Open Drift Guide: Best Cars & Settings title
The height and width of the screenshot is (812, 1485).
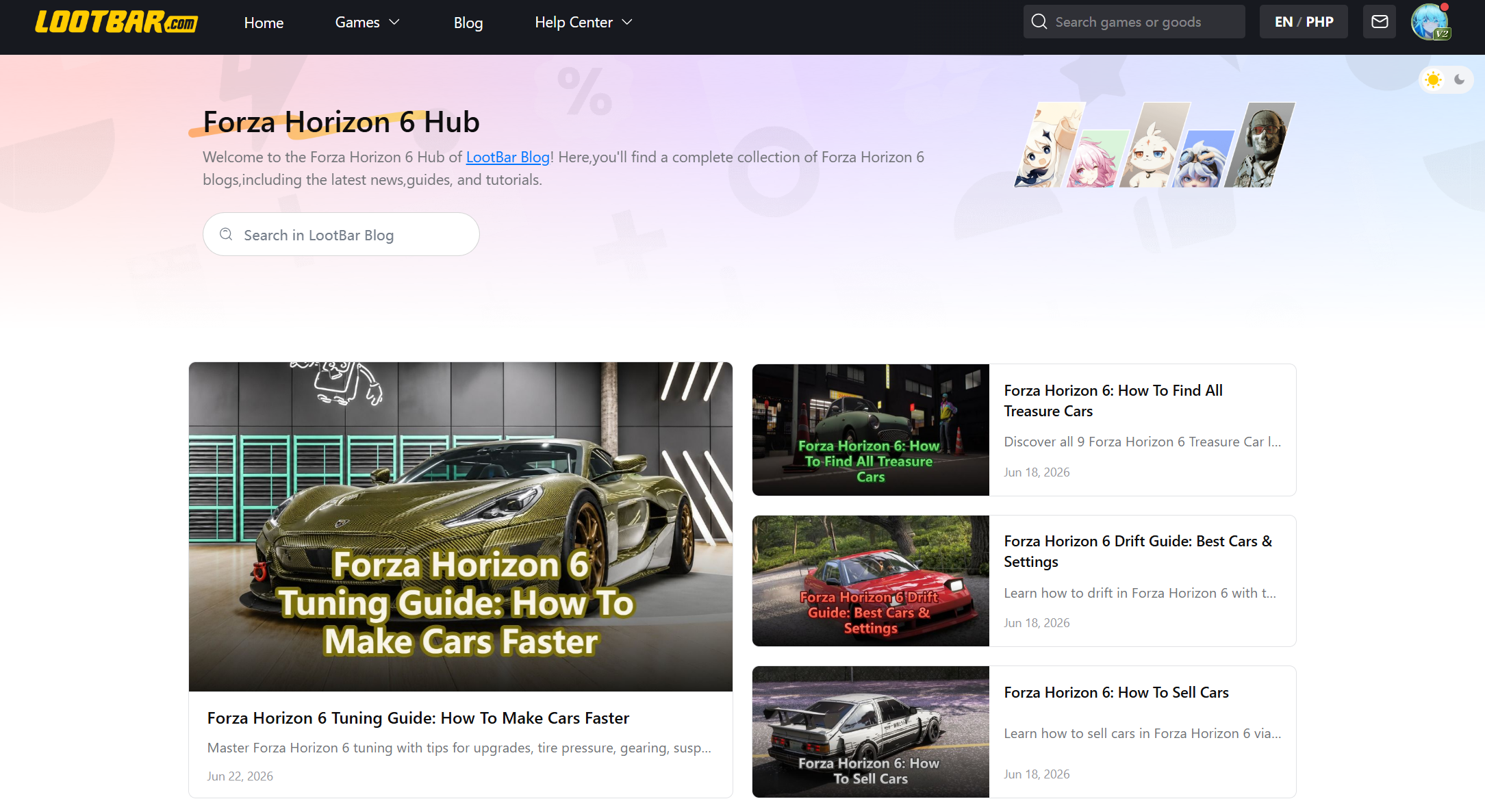(1138, 552)
